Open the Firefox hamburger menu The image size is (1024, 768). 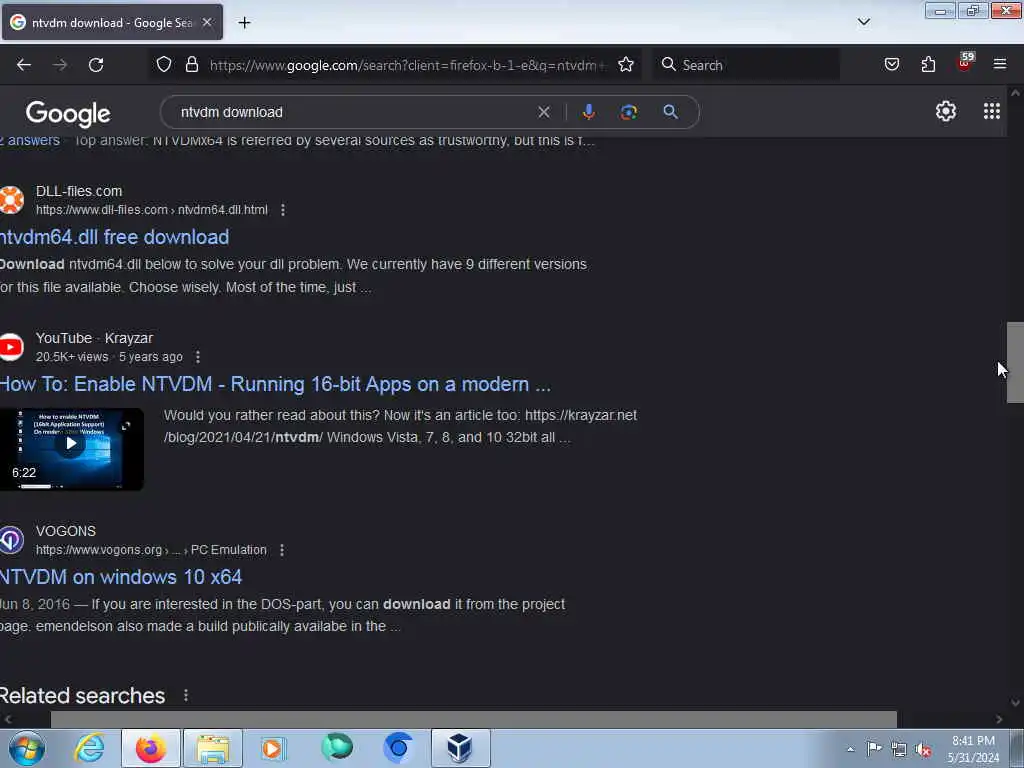[x=1000, y=64]
